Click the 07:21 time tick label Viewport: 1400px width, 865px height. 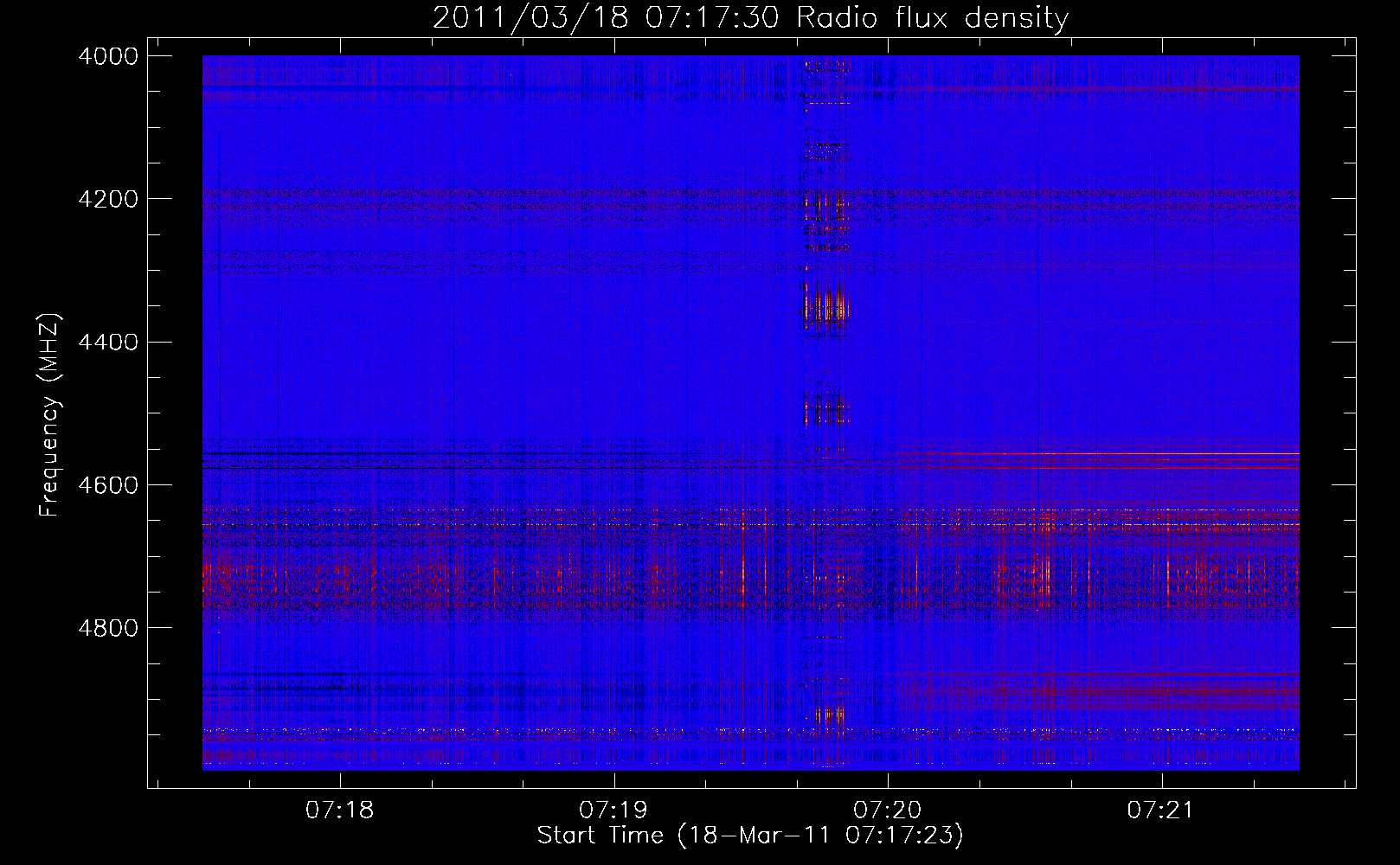coord(1161,811)
